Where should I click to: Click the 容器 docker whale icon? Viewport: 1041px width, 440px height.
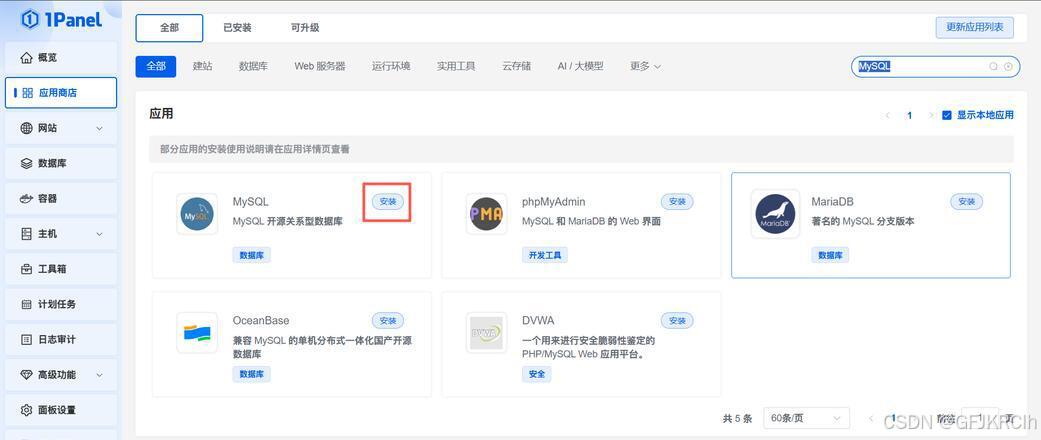[x=27, y=198]
